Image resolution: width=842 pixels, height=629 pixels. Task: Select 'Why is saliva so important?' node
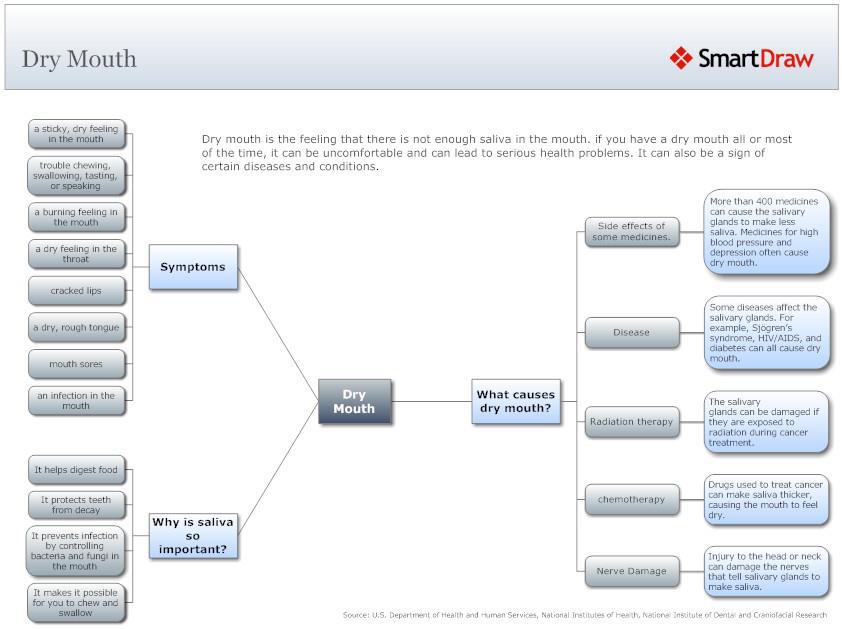193,536
